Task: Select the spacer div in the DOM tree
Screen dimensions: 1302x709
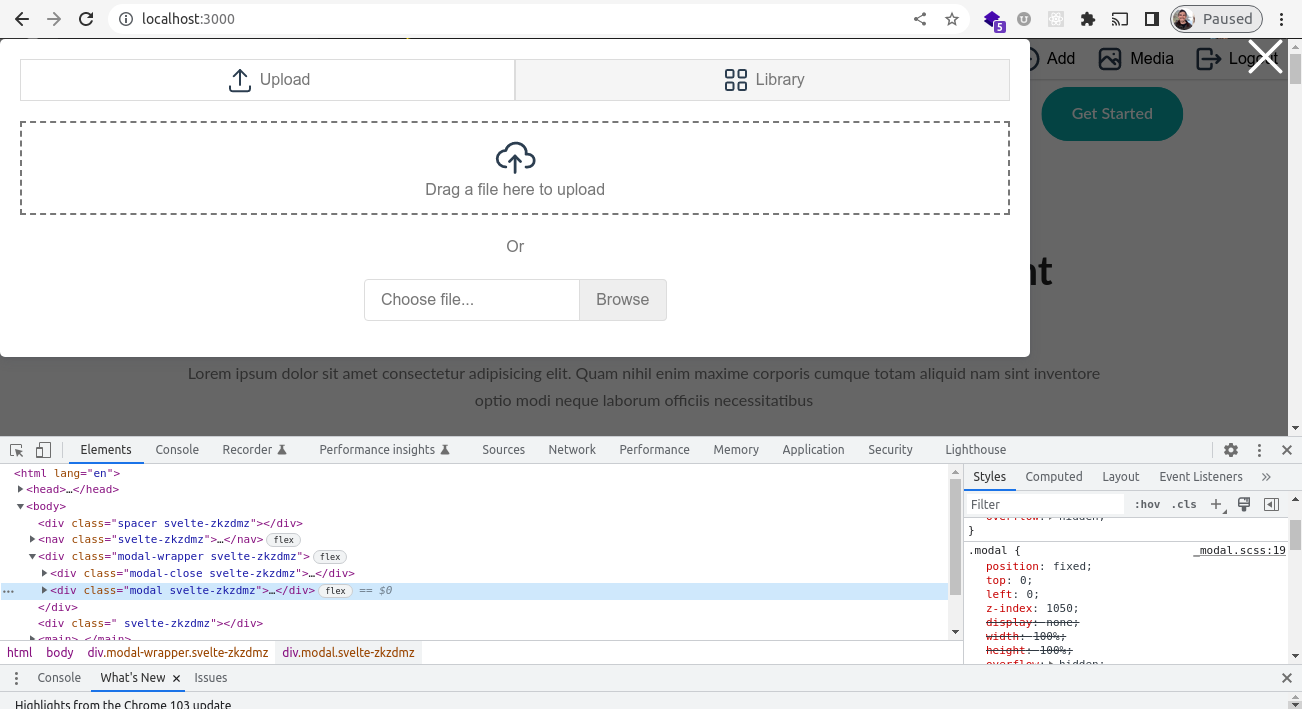Action: pyautogui.click(x=170, y=523)
